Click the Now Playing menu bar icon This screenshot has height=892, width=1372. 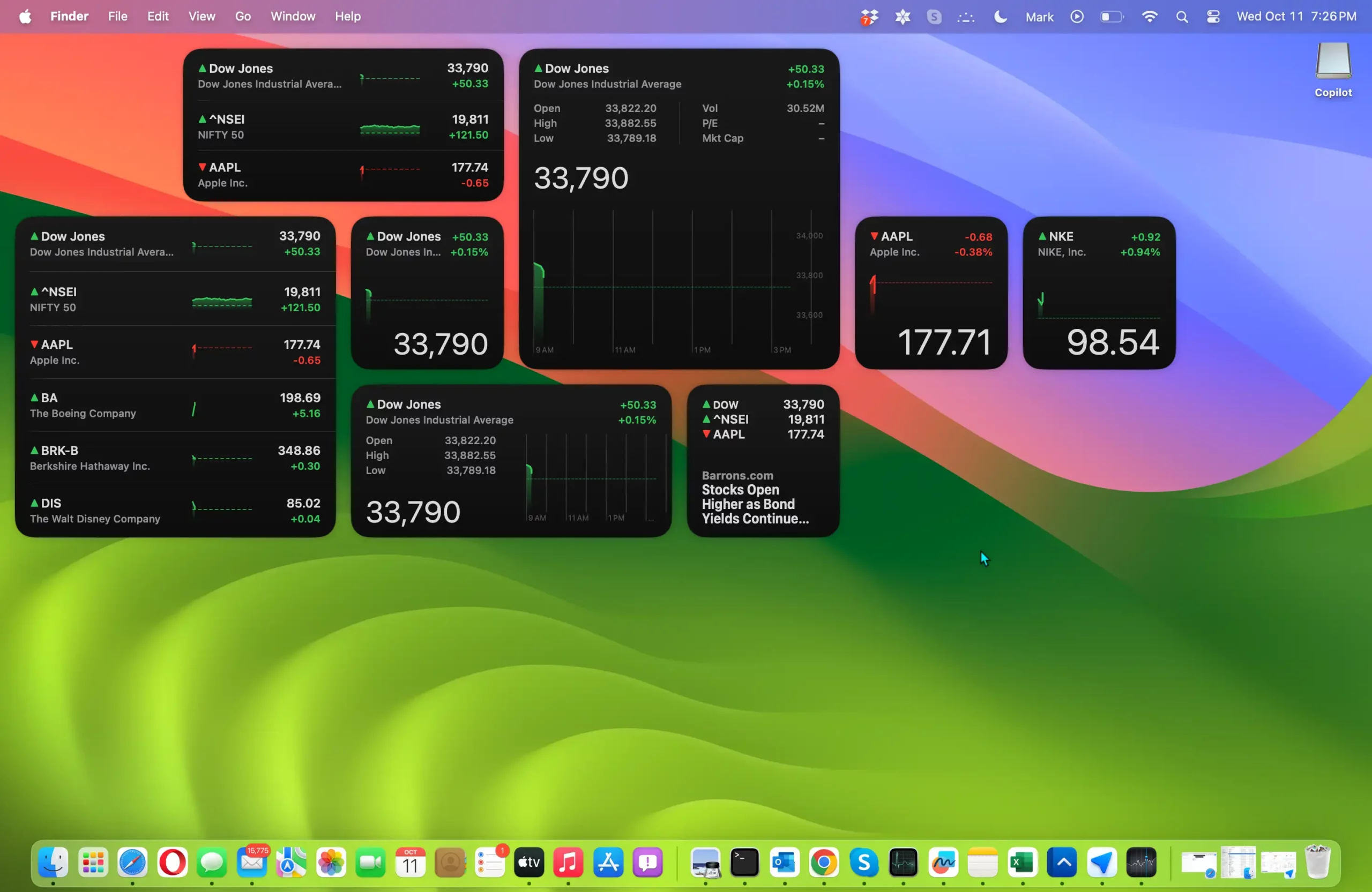1076,17
